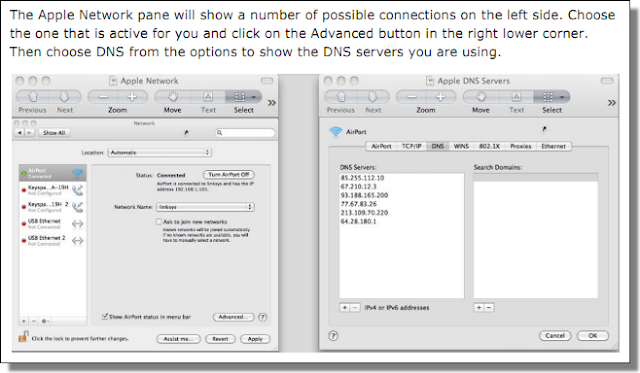640x373 pixels.
Task: Select the USB Ethernet 2 connection
Action: 53,240
